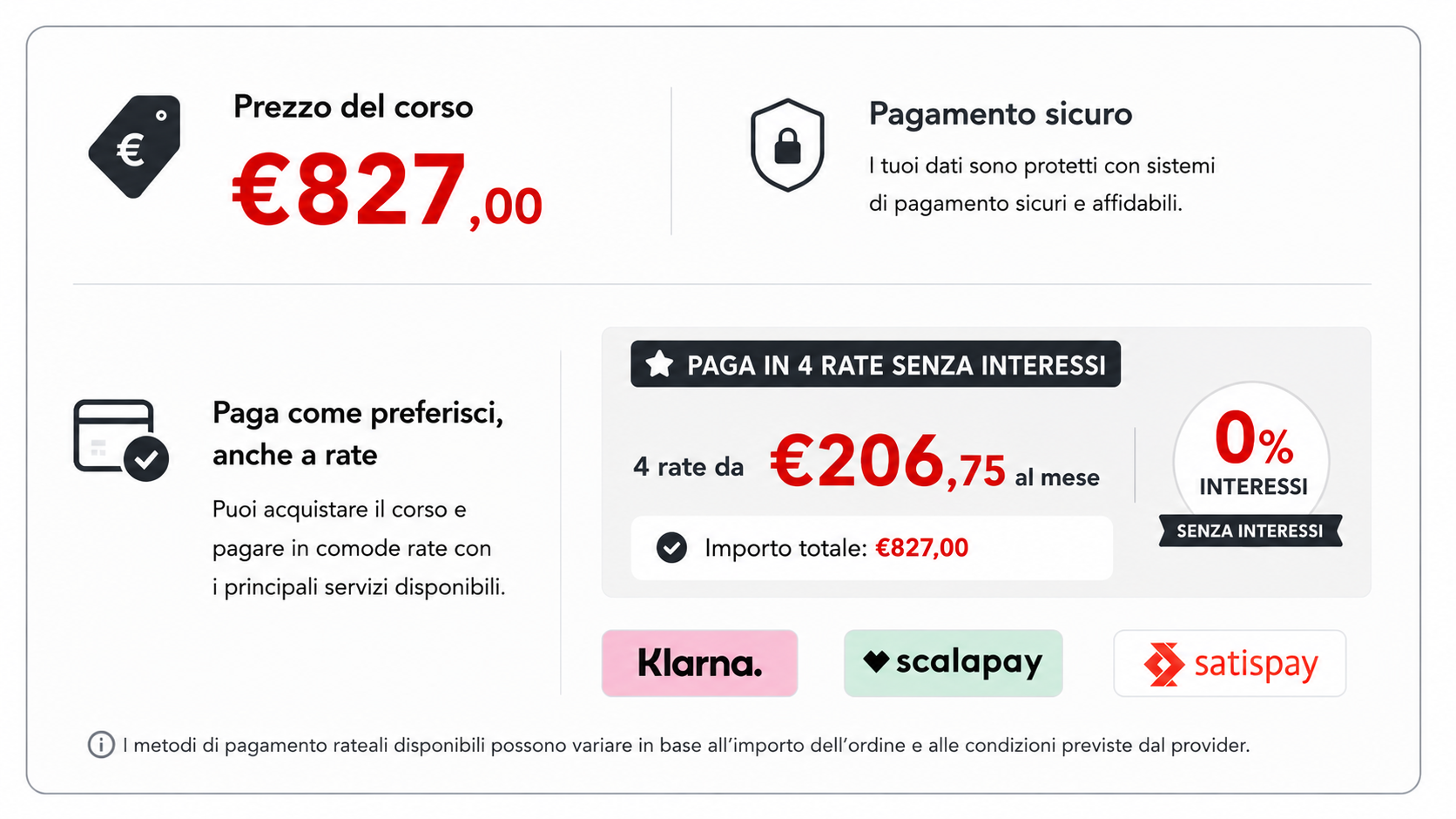
Task: Click the euro price tag icon
Action: pyautogui.click(x=134, y=146)
